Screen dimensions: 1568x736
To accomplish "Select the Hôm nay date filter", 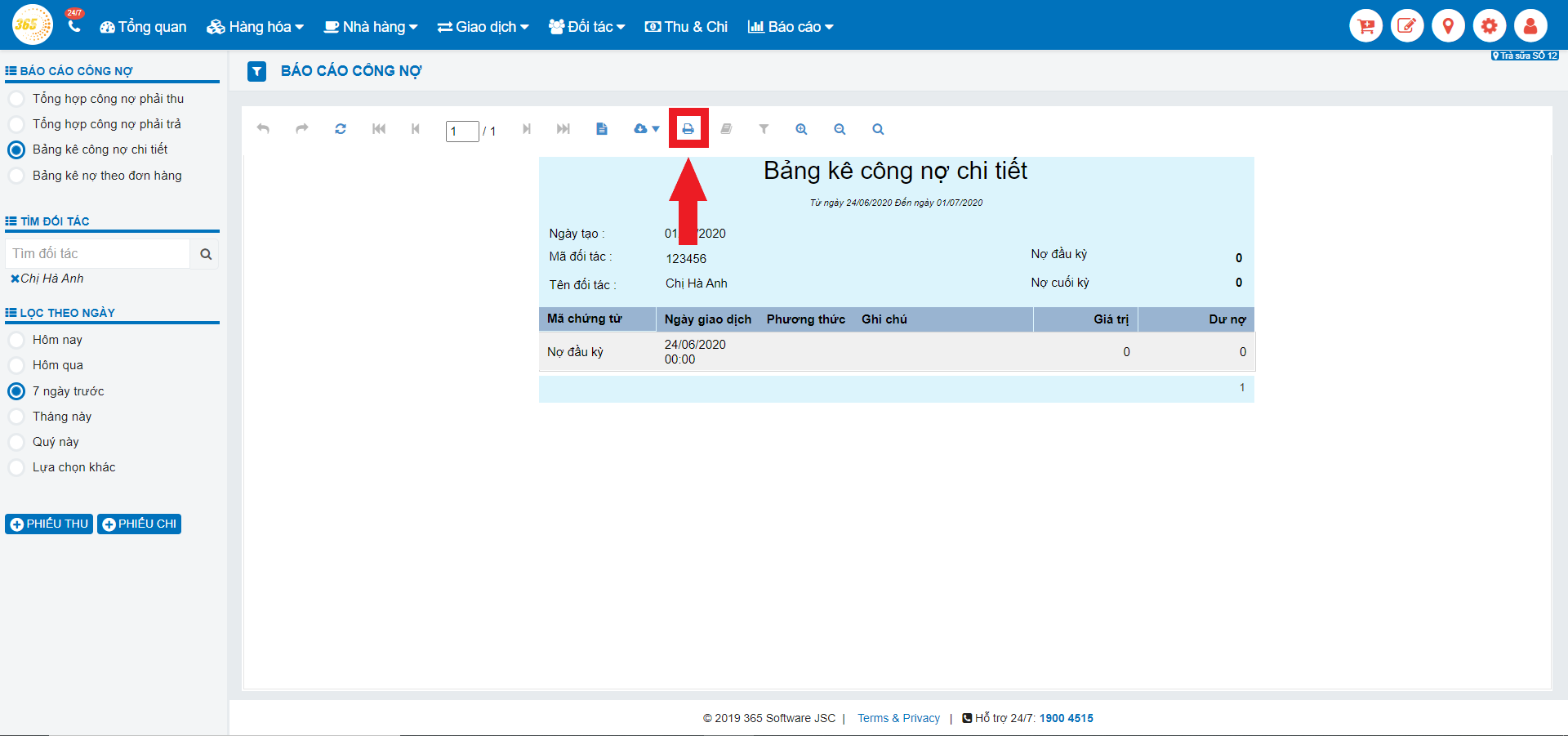I will point(16,340).
